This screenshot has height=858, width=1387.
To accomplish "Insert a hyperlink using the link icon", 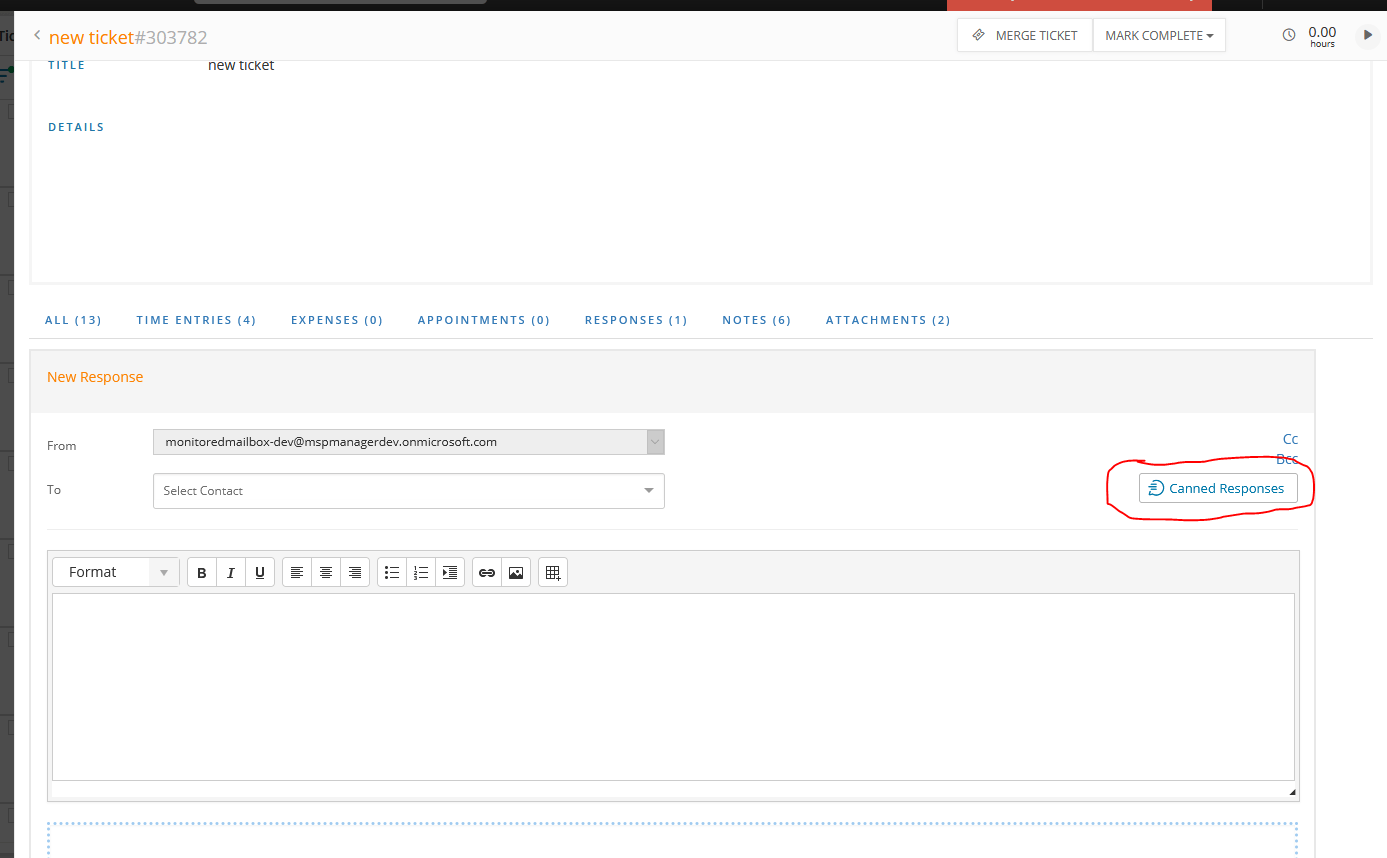I will [487, 572].
